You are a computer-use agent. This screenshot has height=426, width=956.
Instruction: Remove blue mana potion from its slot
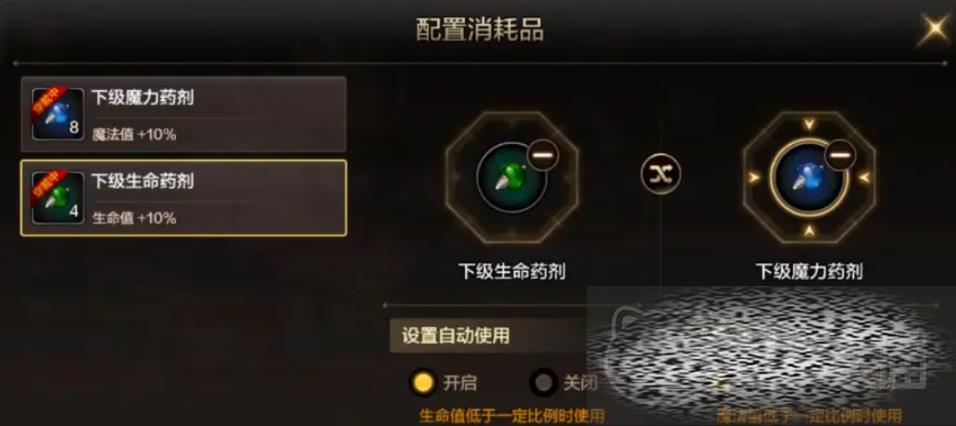tap(840, 156)
